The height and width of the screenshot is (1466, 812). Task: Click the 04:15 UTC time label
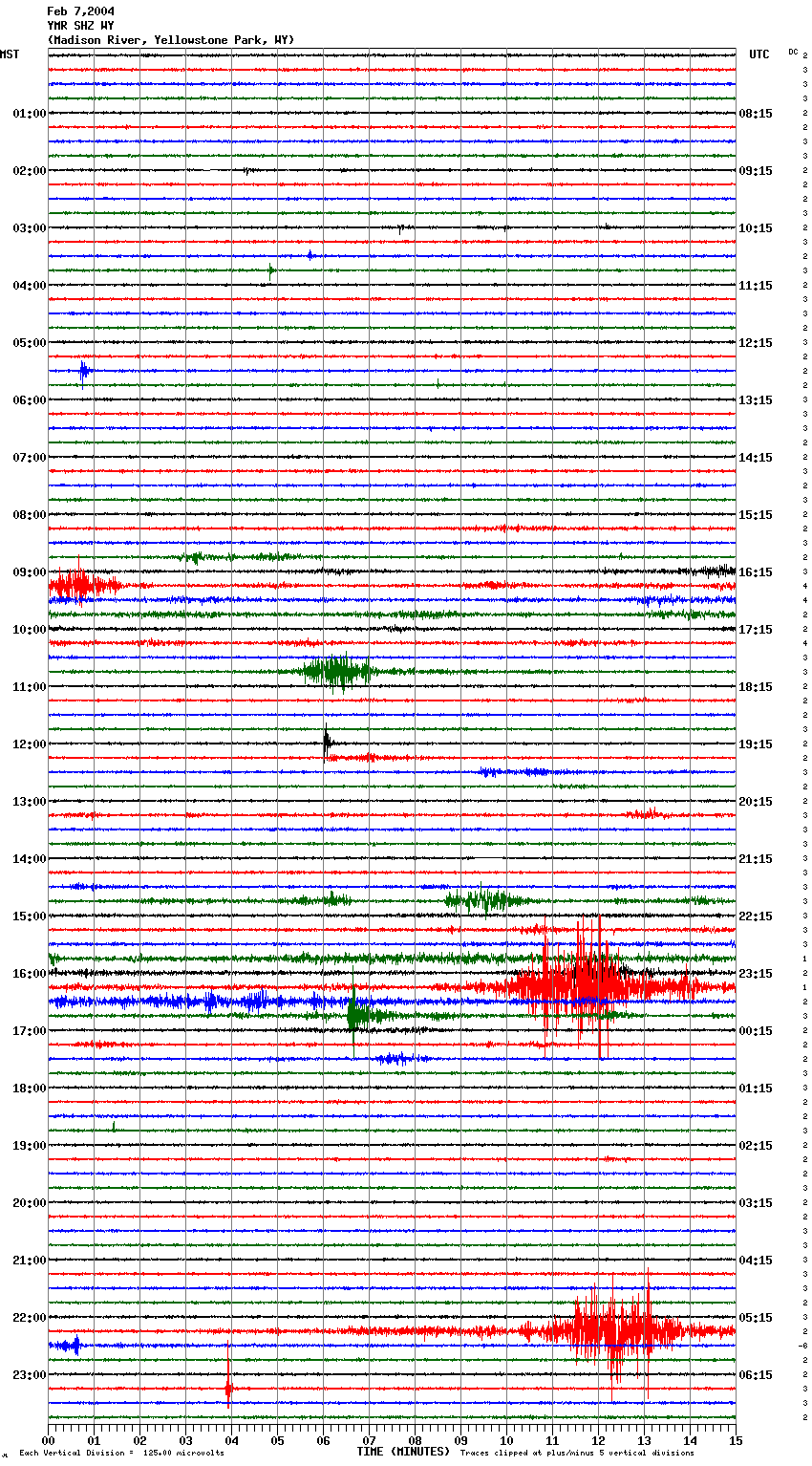pyautogui.click(x=756, y=1261)
